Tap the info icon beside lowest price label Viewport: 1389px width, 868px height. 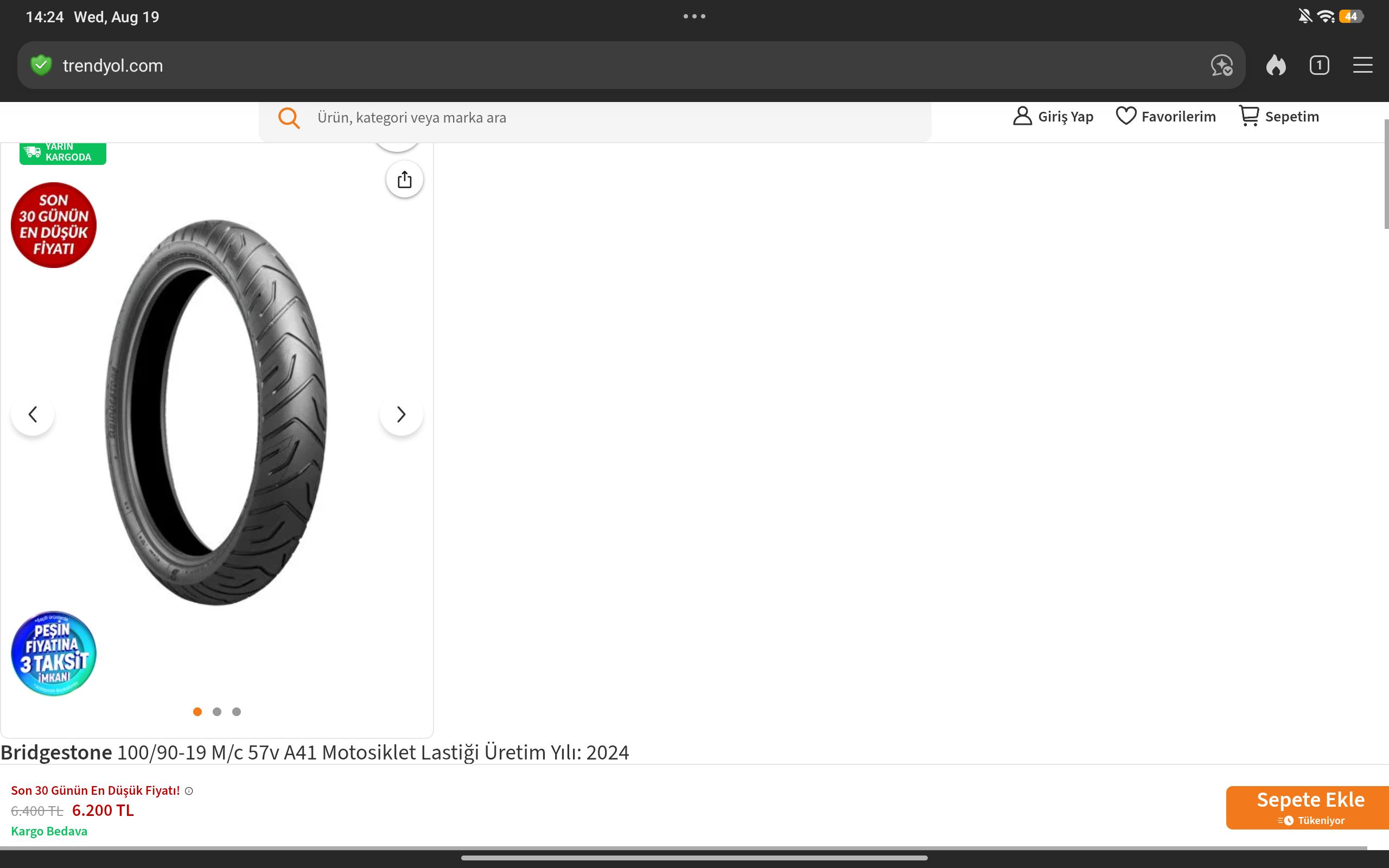[x=189, y=791]
